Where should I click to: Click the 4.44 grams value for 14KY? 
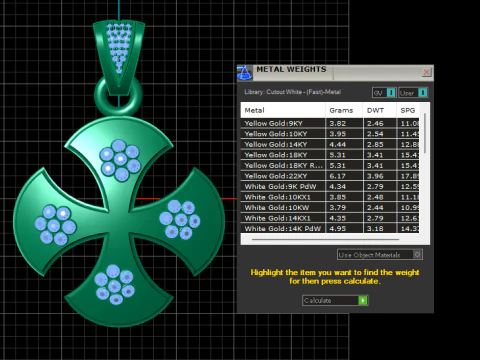pyautogui.click(x=338, y=144)
